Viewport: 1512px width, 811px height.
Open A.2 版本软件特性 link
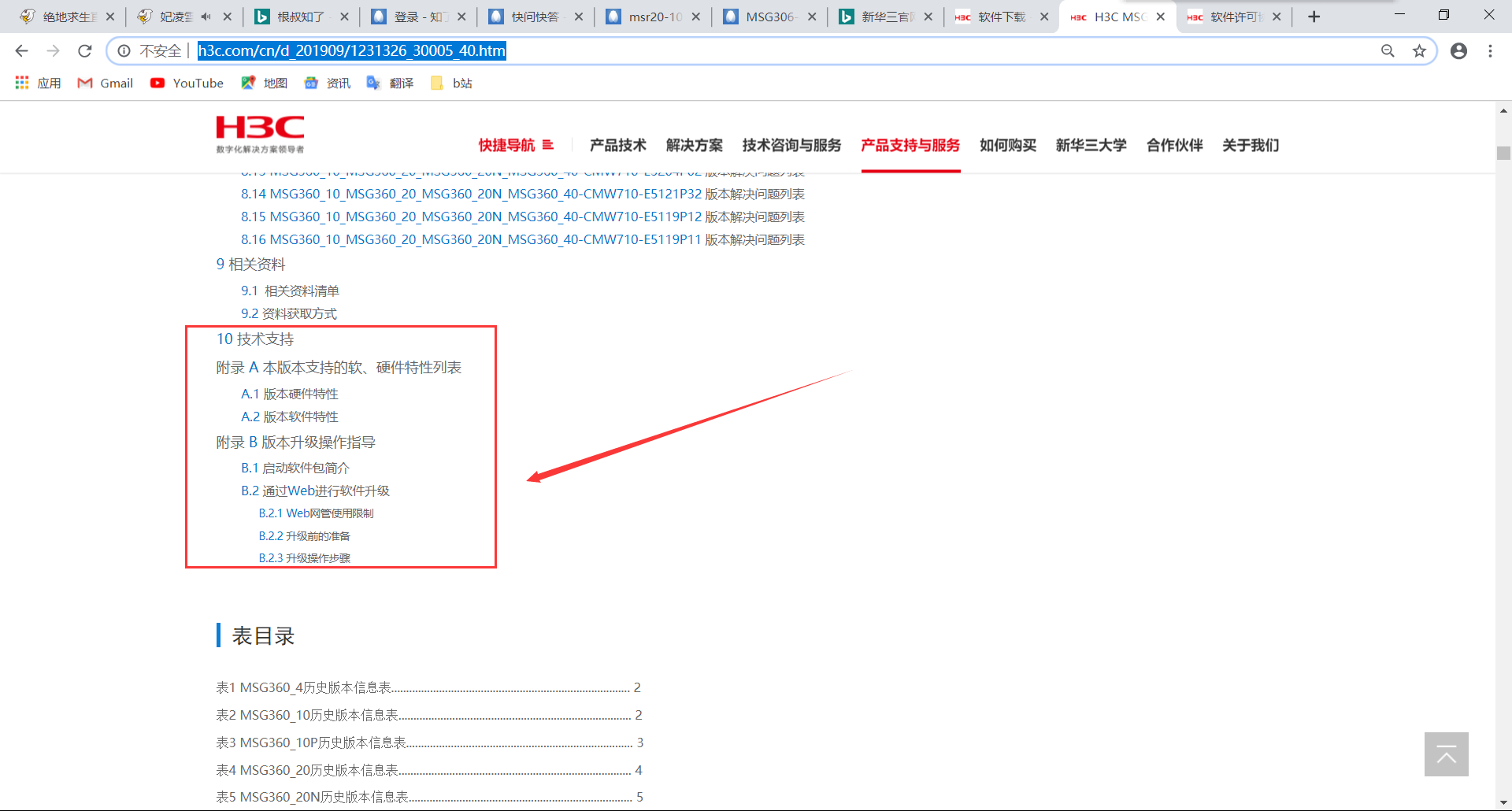tap(290, 417)
